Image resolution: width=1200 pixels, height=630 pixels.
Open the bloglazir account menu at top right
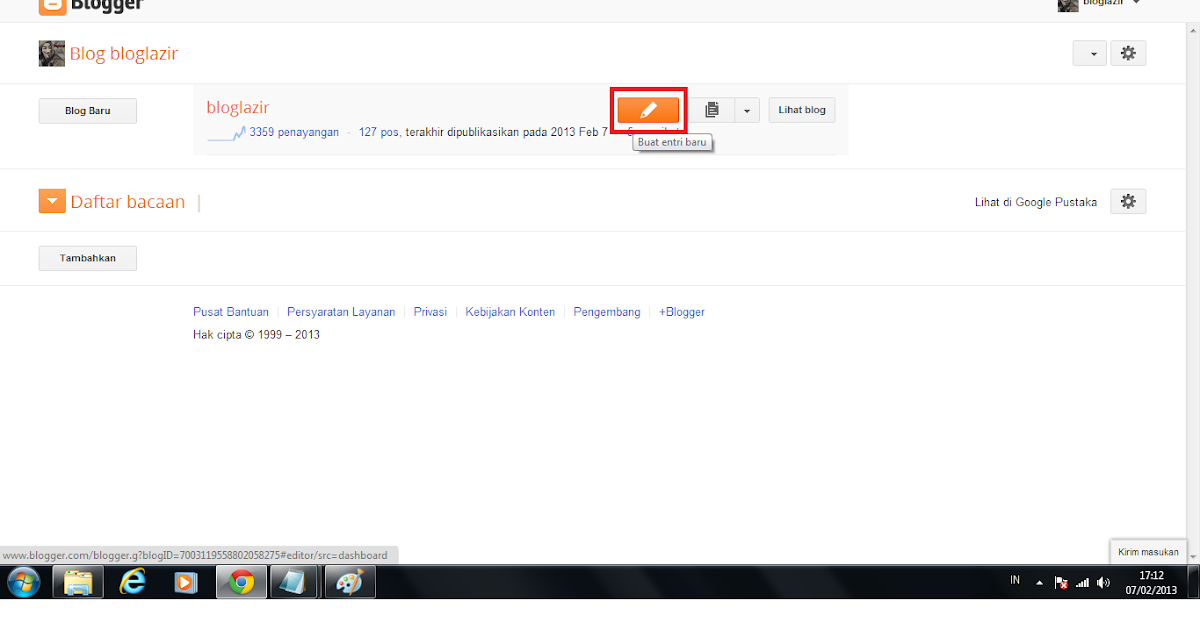[1100, 4]
